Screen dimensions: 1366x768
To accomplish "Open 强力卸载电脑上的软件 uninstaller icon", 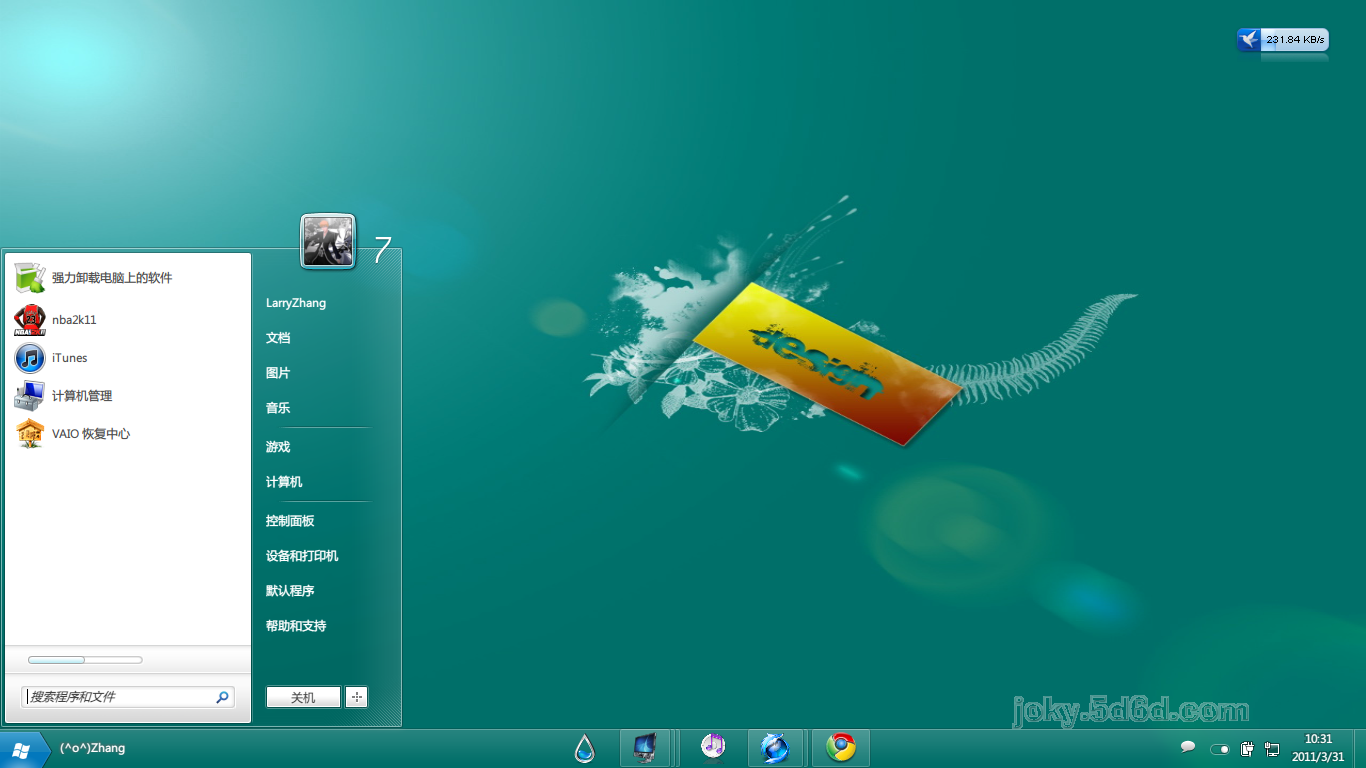I will click(30, 278).
